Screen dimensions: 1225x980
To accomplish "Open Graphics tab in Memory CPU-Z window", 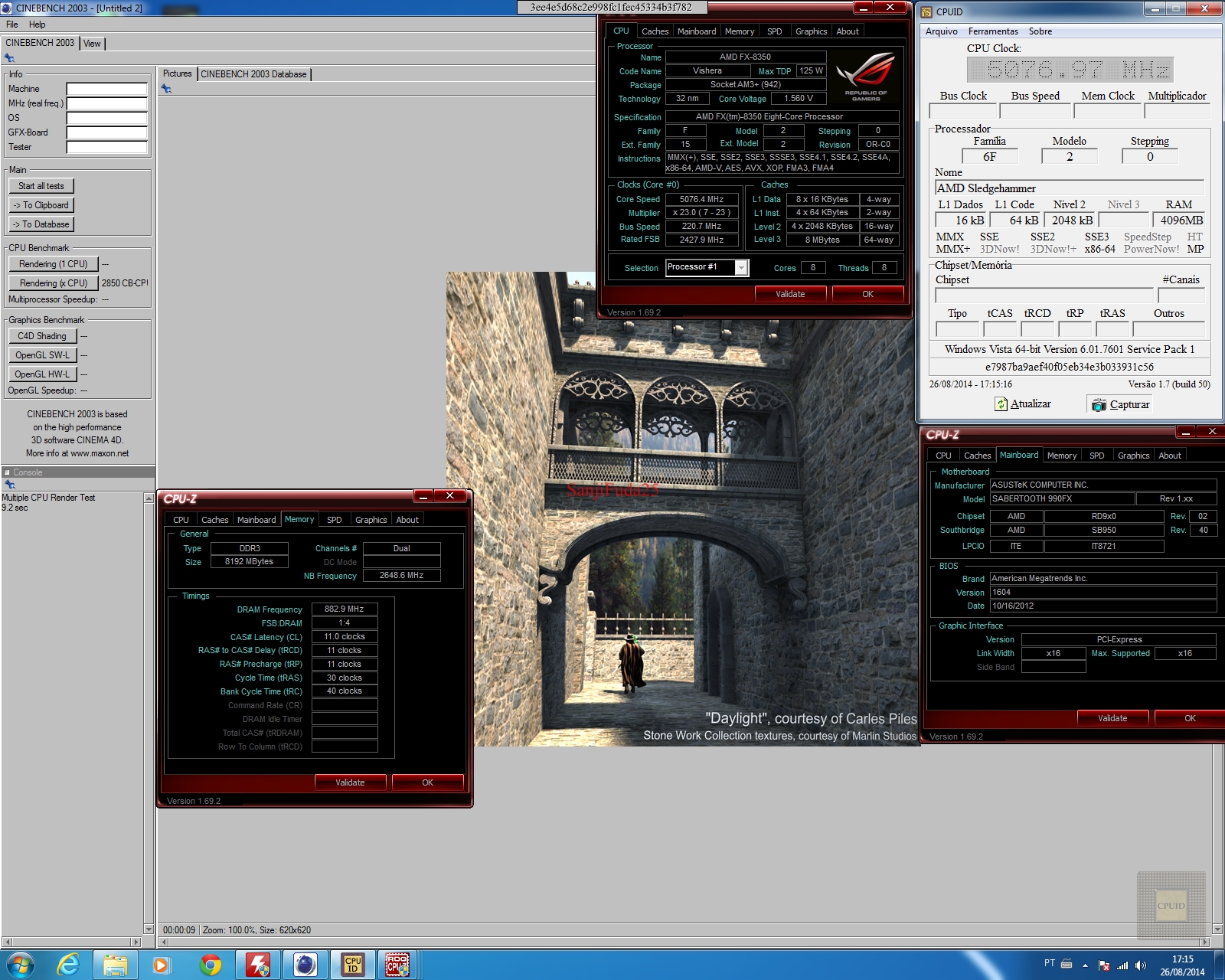I will pyautogui.click(x=371, y=520).
